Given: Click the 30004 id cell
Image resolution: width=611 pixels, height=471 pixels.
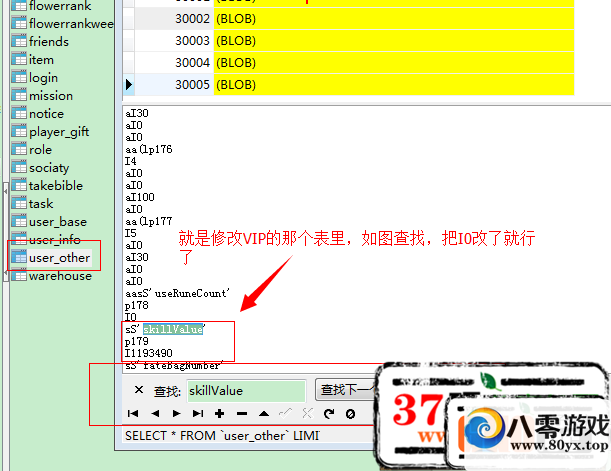Looking at the screenshot, I should 174,62.
